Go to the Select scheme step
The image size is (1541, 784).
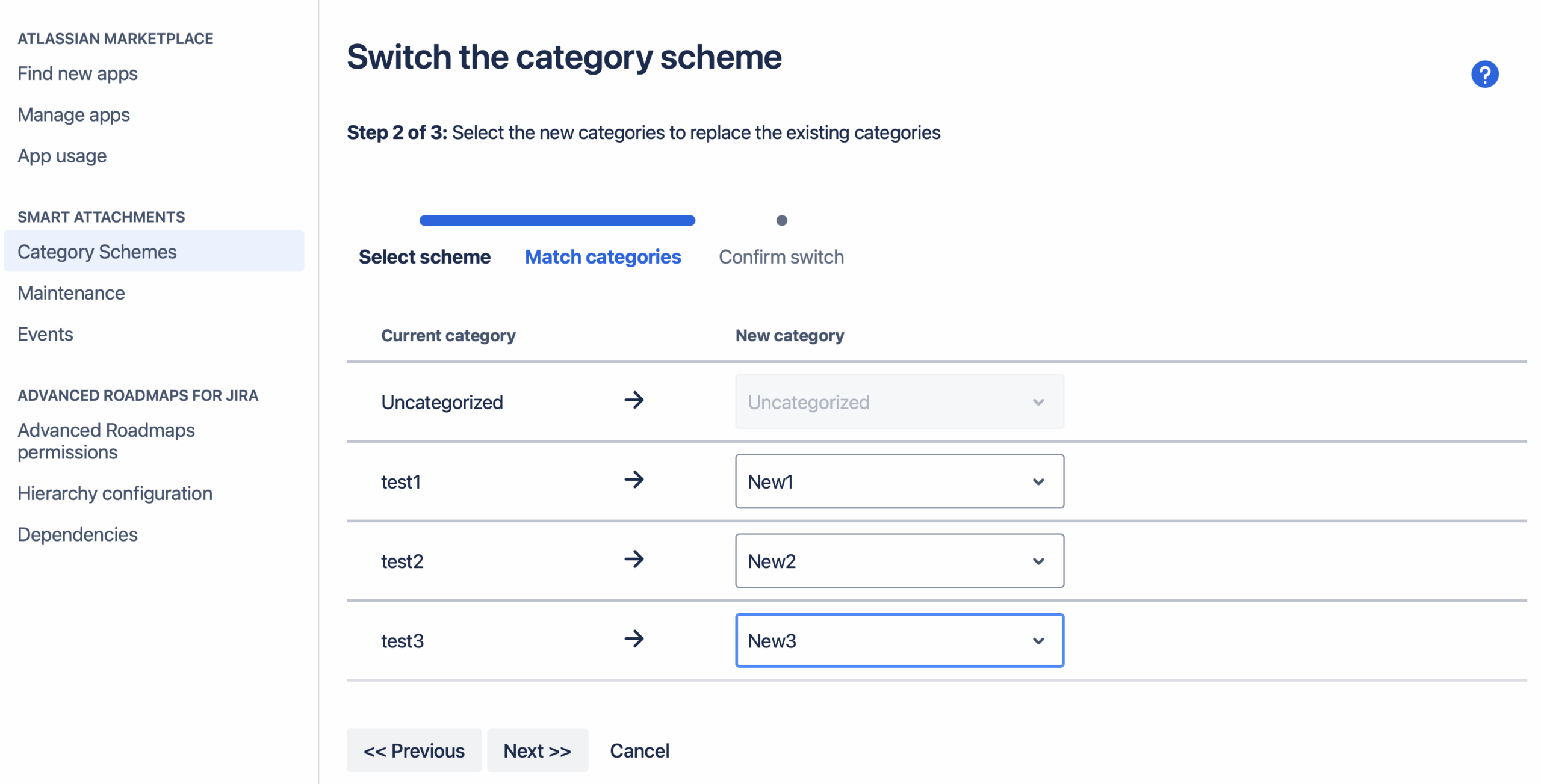pos(424,257)
